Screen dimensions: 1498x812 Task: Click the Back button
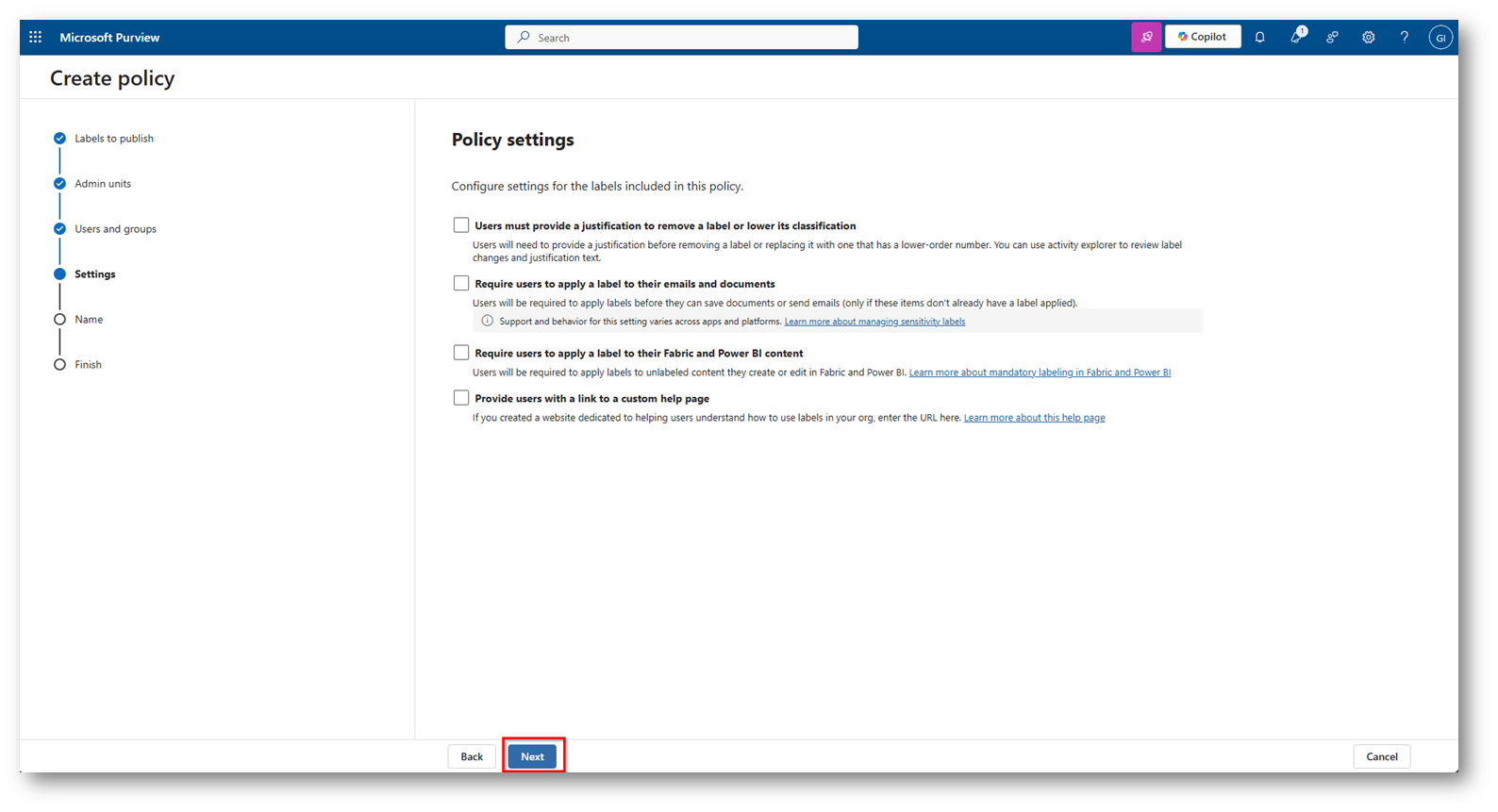click(x=472, y=756)
